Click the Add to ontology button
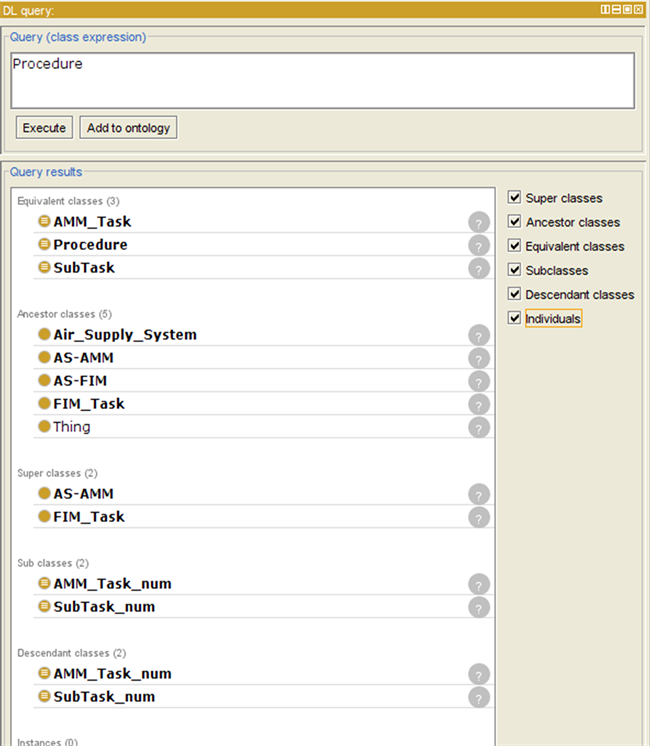The width and height of the screenshot is (650, 746). coord(128,128)
